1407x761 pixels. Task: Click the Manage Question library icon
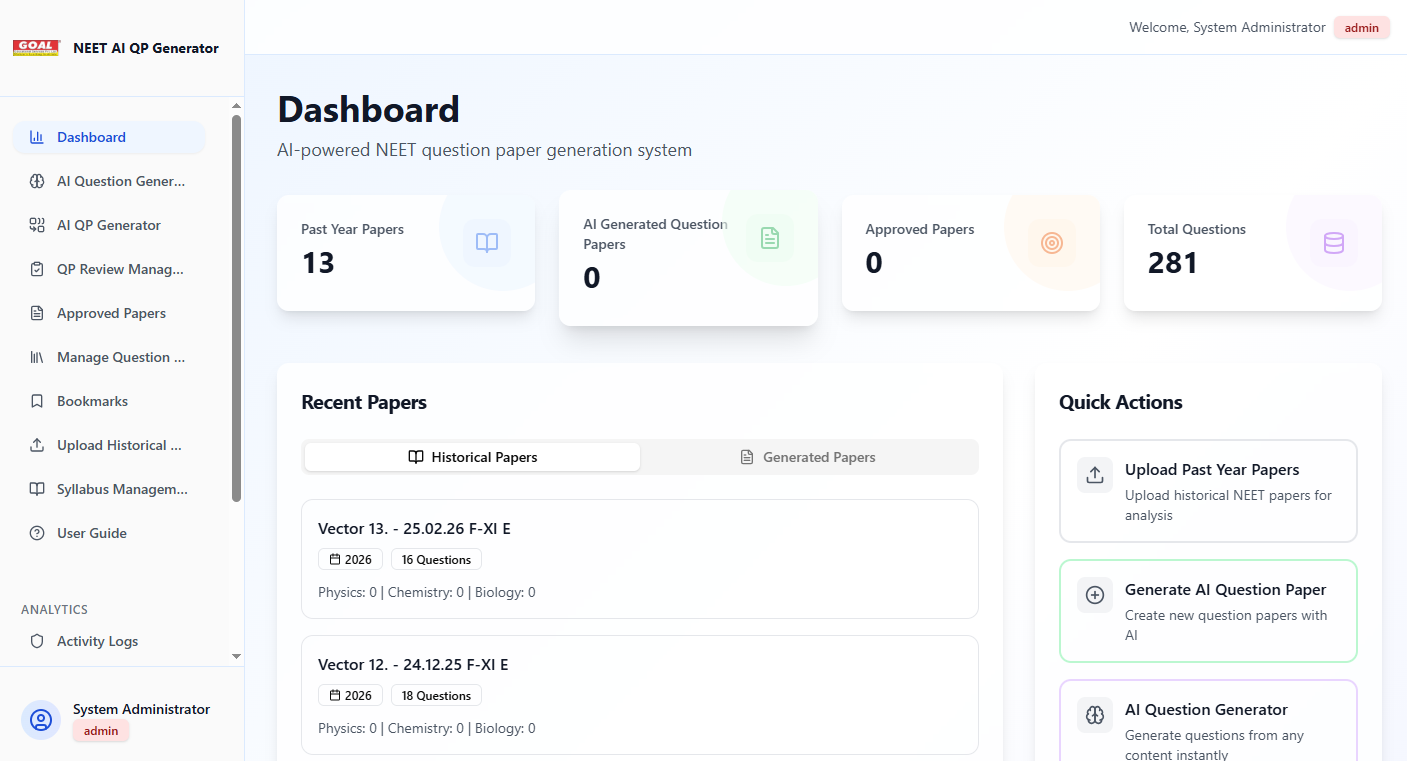[x=37, y=357]
